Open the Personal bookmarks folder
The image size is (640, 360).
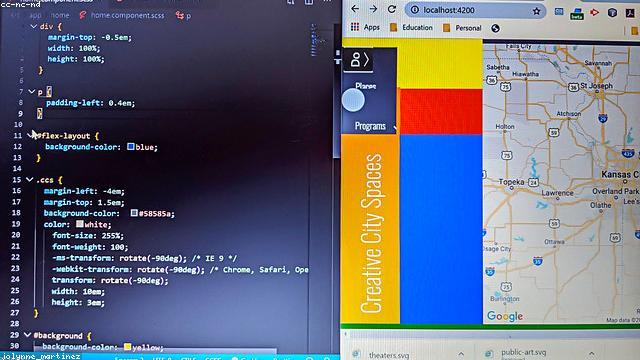pos(462,28)
